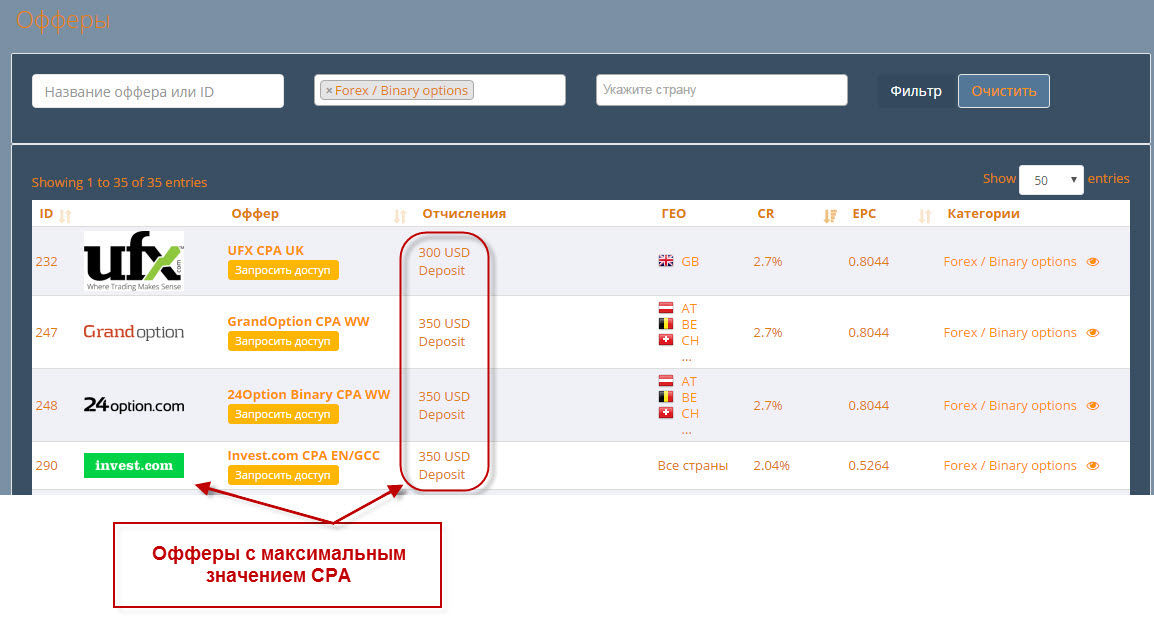This screenshot has width=1154, height=627.
Task: Click category link in 24Option row
Action: tap(1010, 405)
